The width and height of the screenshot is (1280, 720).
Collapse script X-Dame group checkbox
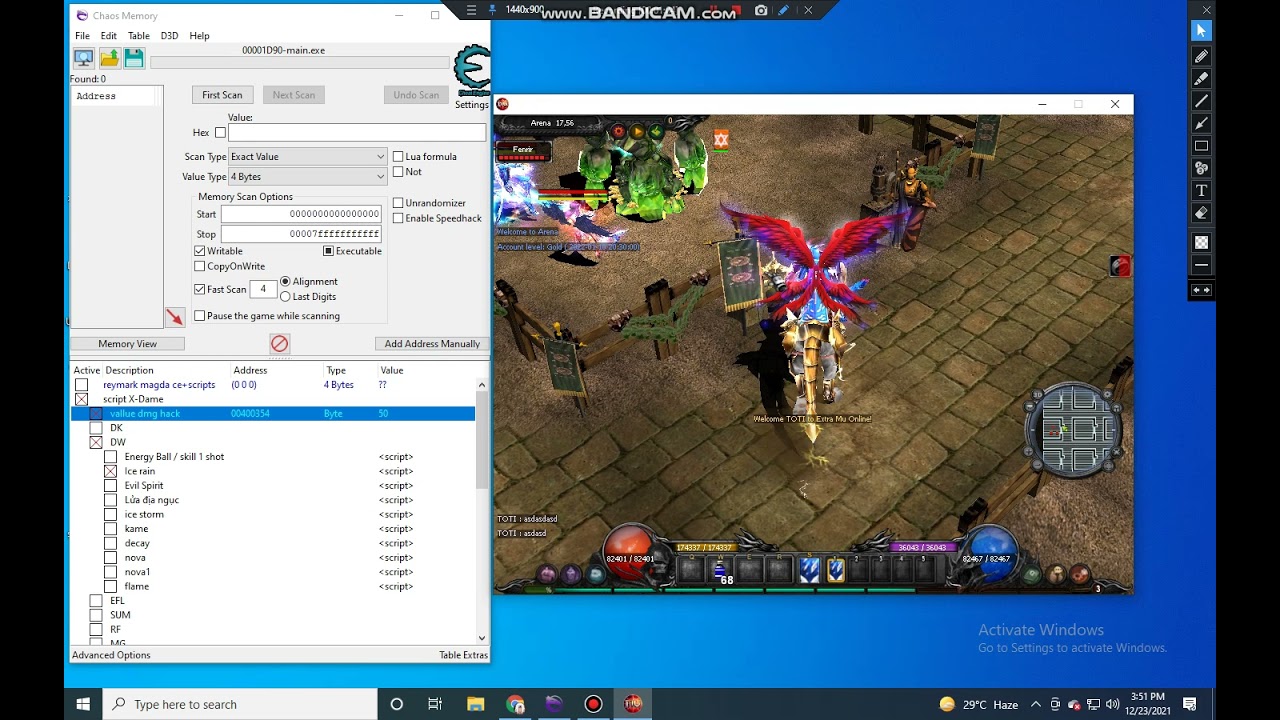pos(82,399)
